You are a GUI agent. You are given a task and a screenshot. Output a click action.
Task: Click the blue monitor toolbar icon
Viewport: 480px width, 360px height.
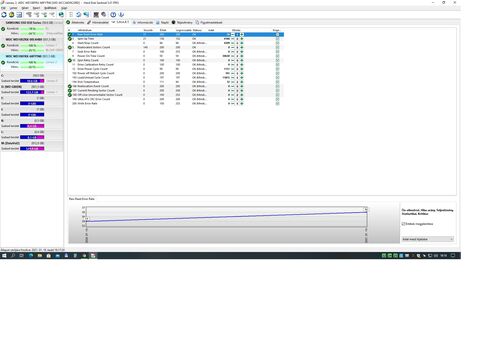pos(86,15)
